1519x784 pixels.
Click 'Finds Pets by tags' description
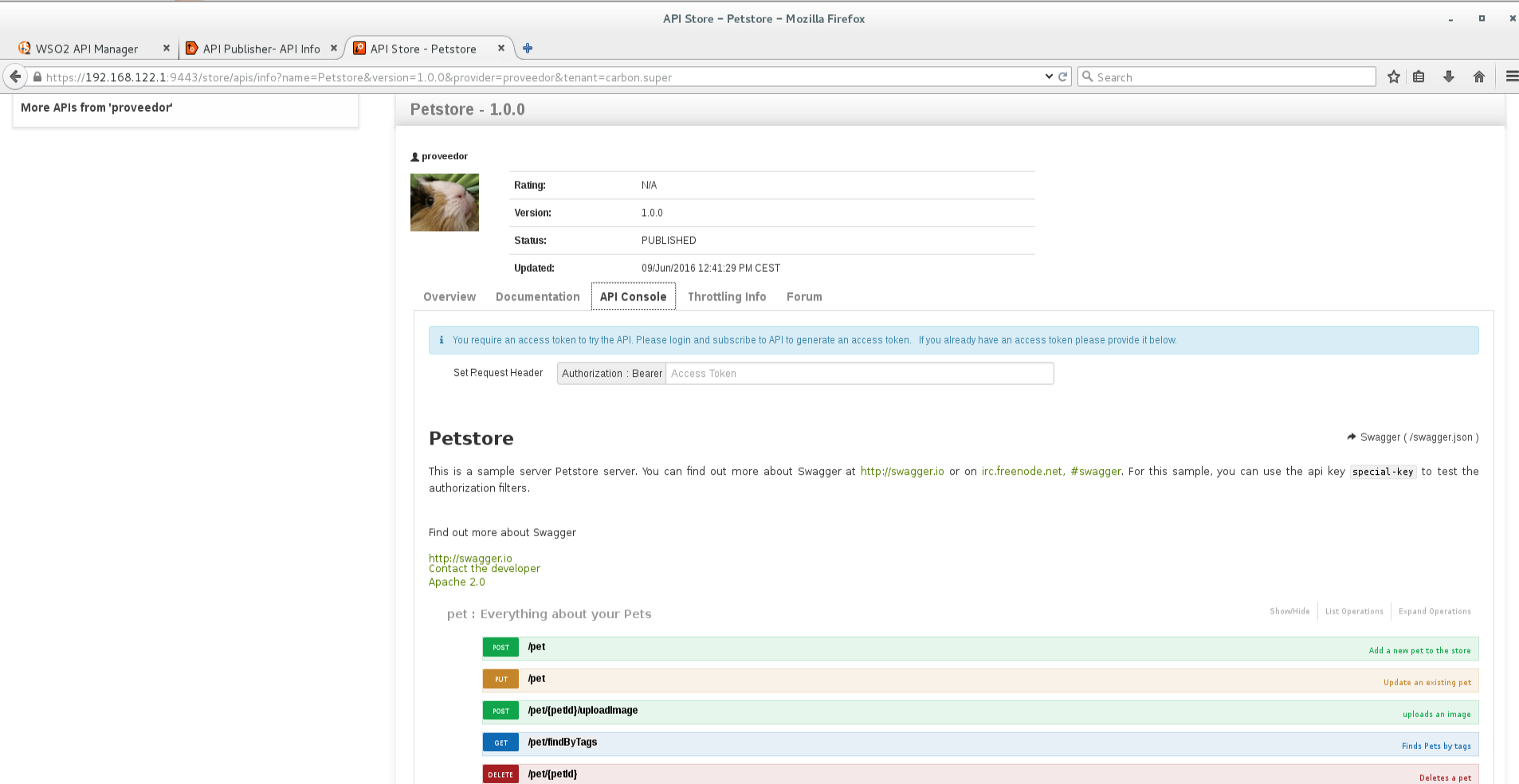pyautogui.click(x=1436, y=747)
